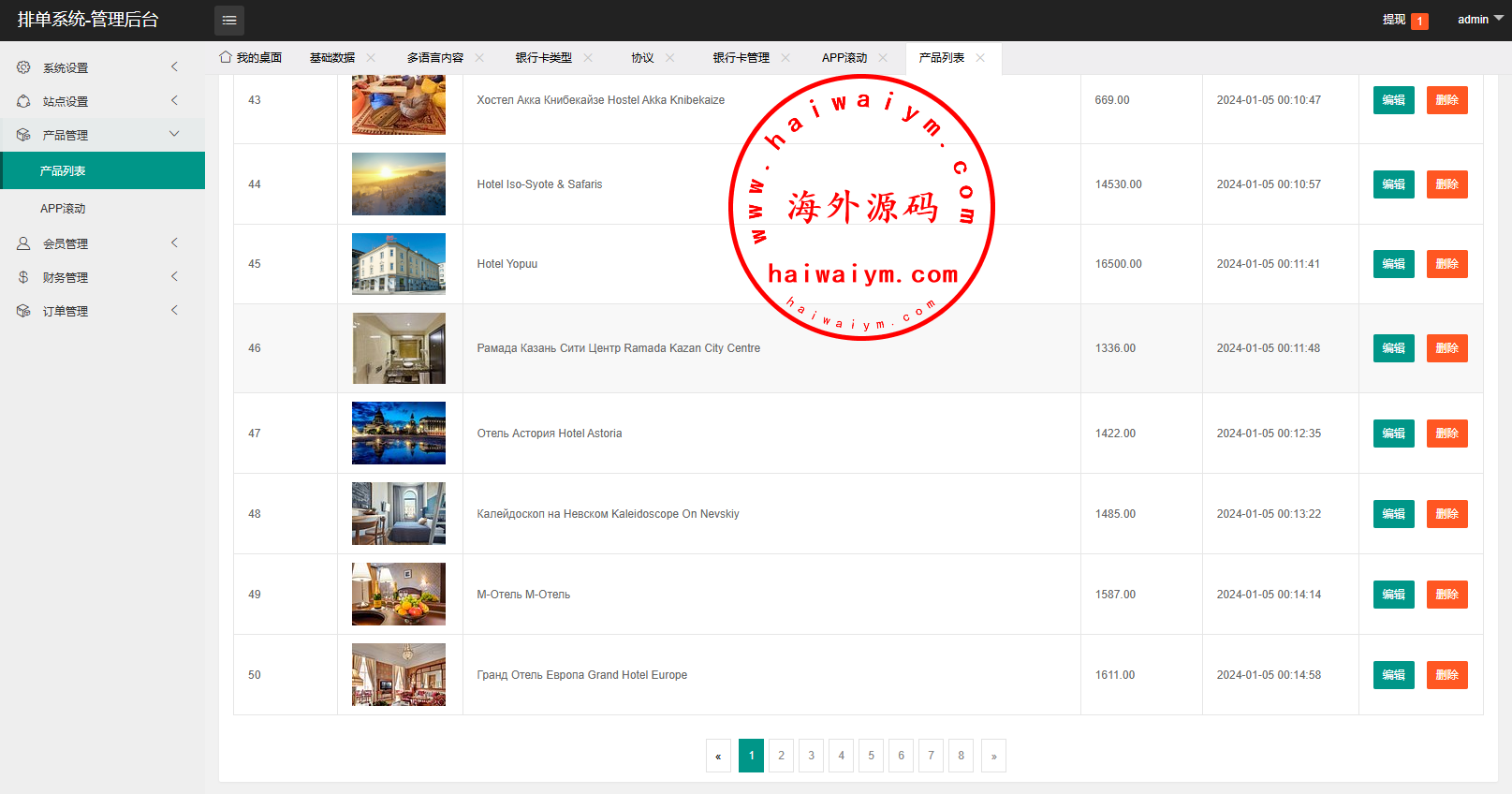Click 删除 for Kaleidoscope On Nevskiy

1447,514
